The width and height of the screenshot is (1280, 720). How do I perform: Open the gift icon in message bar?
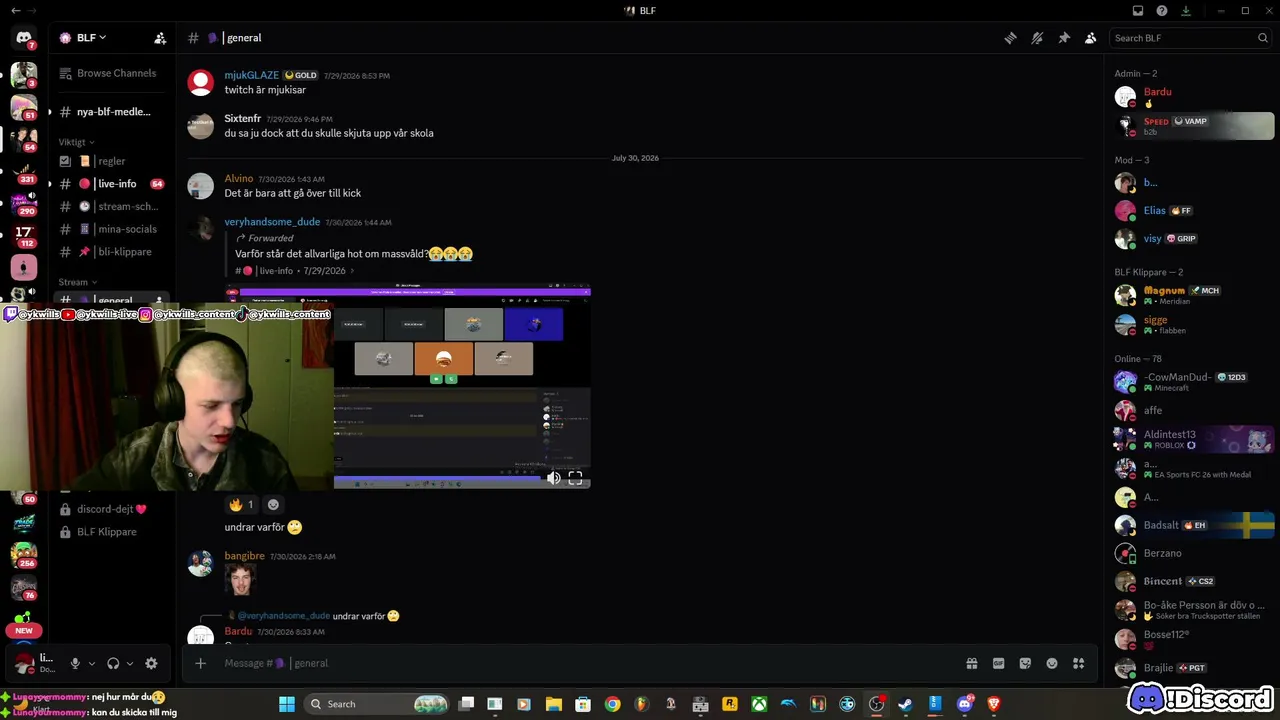point(971,663)
